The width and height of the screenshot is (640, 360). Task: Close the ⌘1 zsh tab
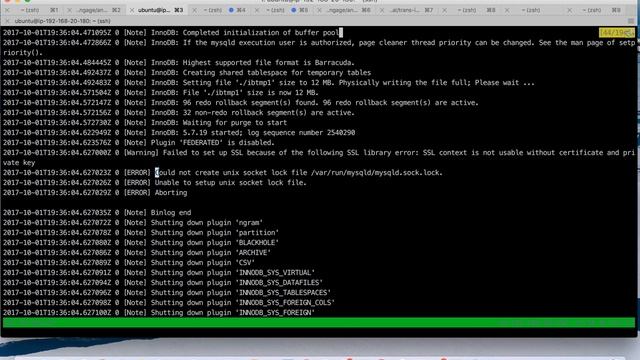[x=7, y=10]
